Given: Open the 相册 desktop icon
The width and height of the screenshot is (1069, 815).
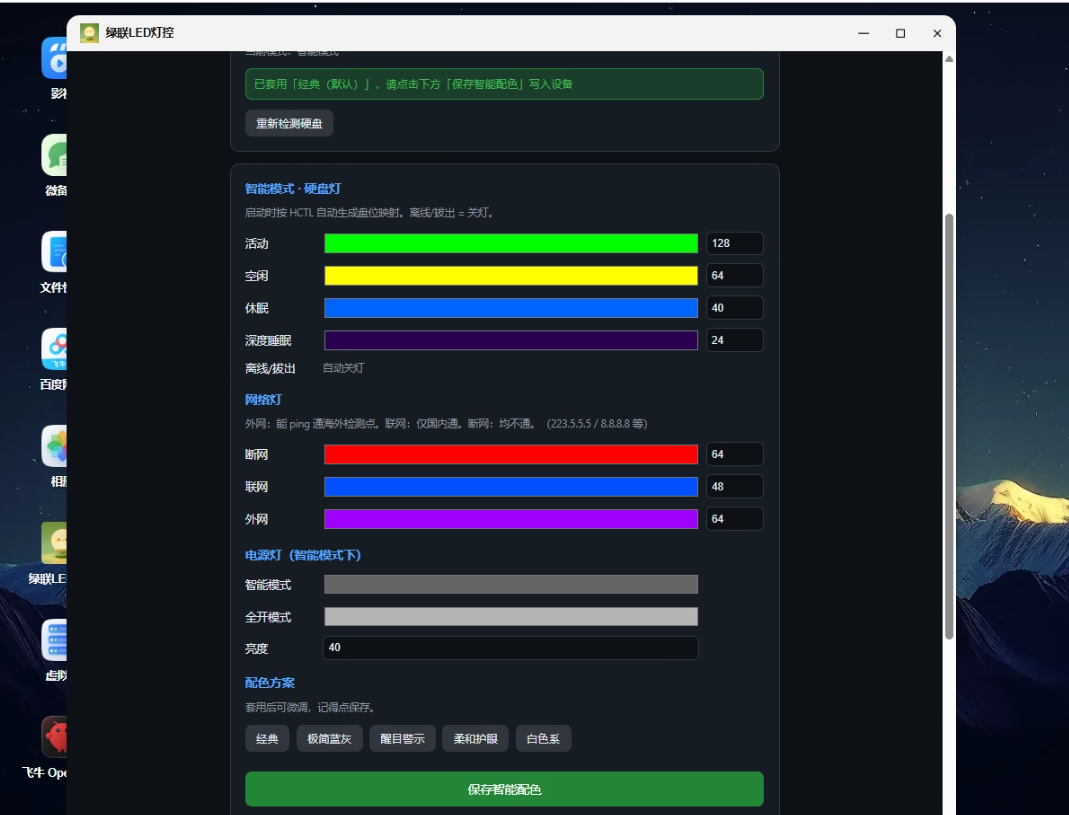Looking at the screenshot, I should 55,446.
